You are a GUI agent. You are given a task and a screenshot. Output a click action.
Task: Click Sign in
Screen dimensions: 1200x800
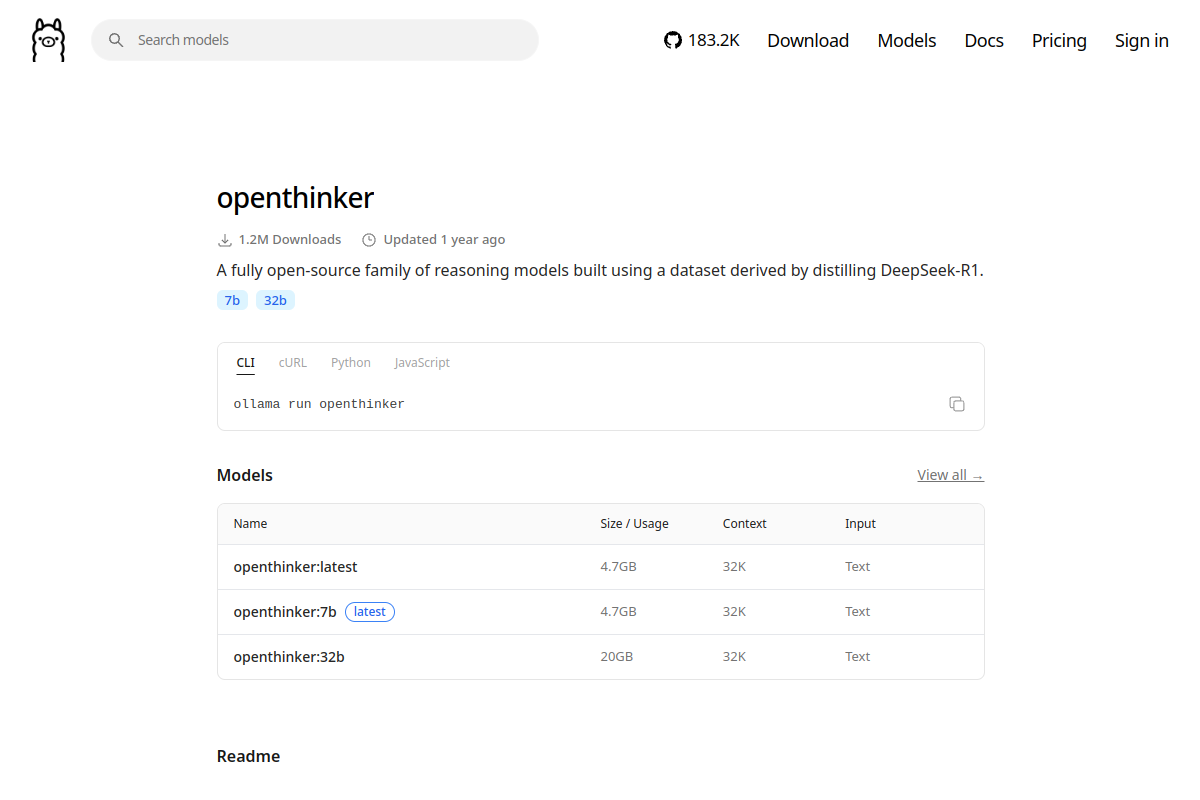coord(1142,40)
